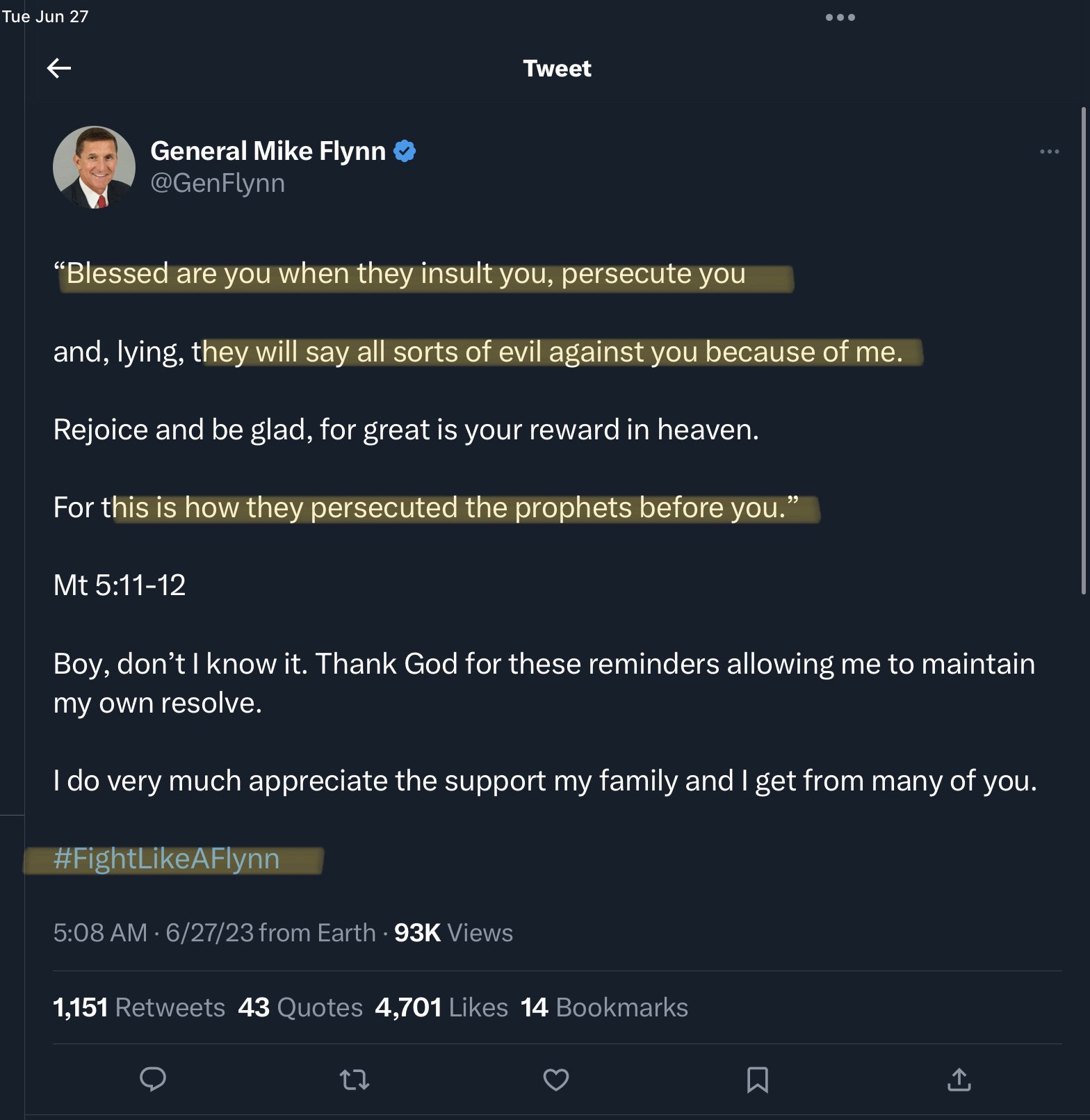This screenshot has height=1120, width=1090.
Task: Retweet using the arrows icon
Action: 355,1079
